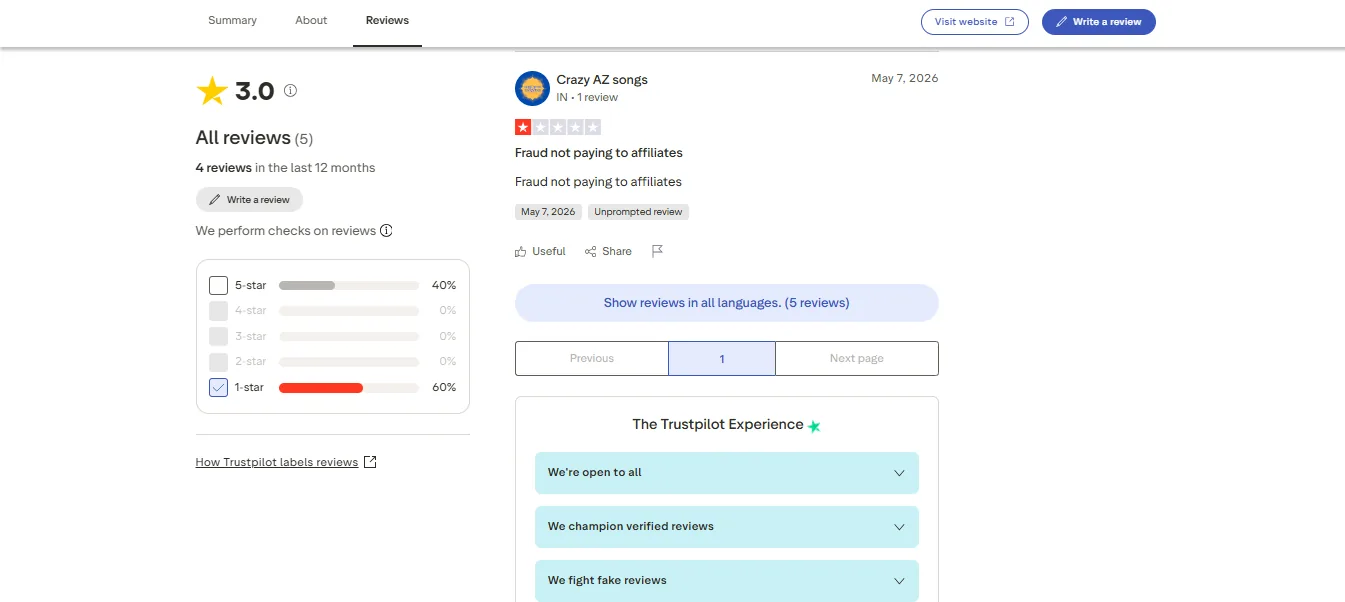The height and width of the screenshot is (602, 1345).
Task: Click the '60%' value in 1-star row
Action: point(444,388)
